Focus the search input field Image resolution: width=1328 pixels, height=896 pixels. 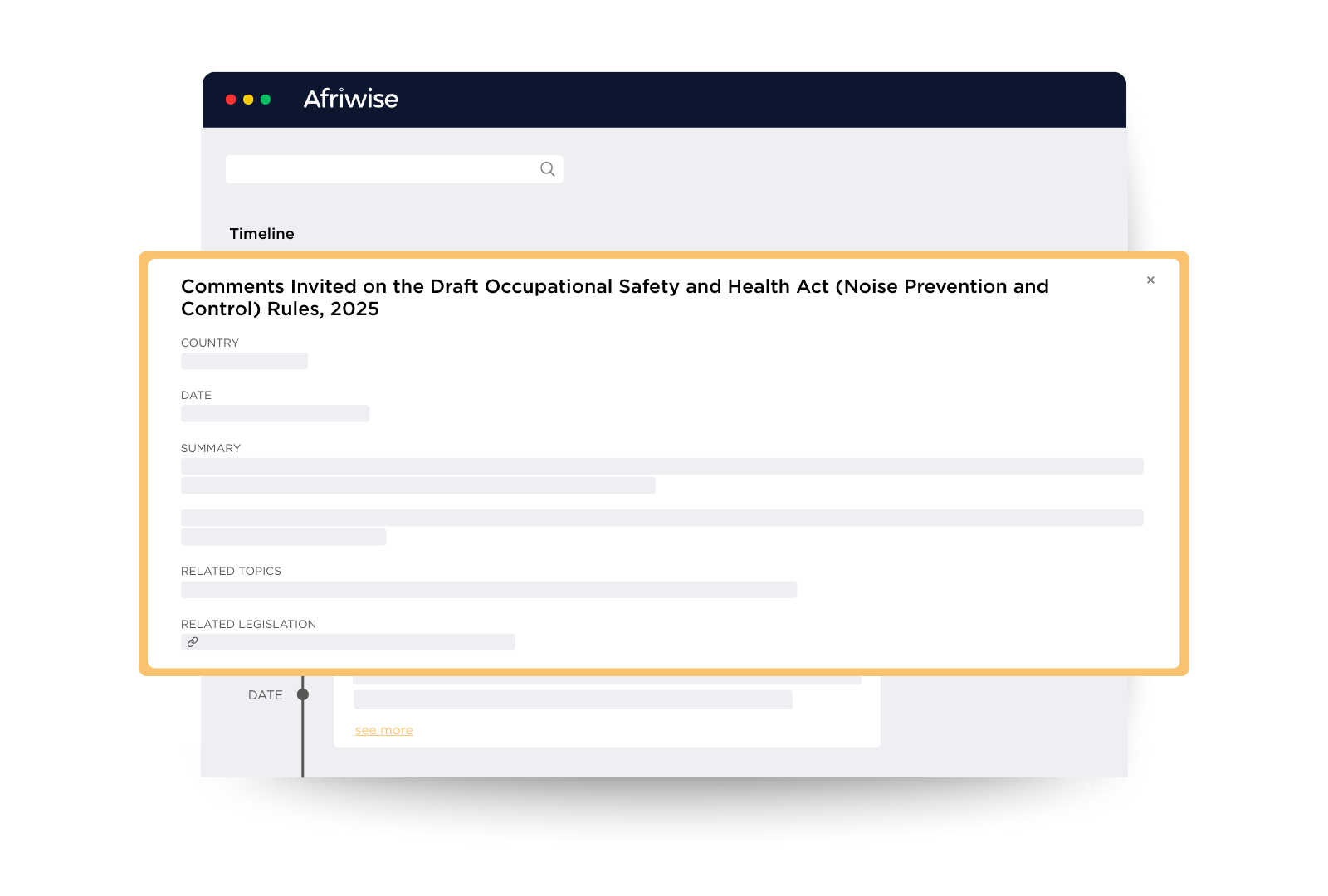394,169
